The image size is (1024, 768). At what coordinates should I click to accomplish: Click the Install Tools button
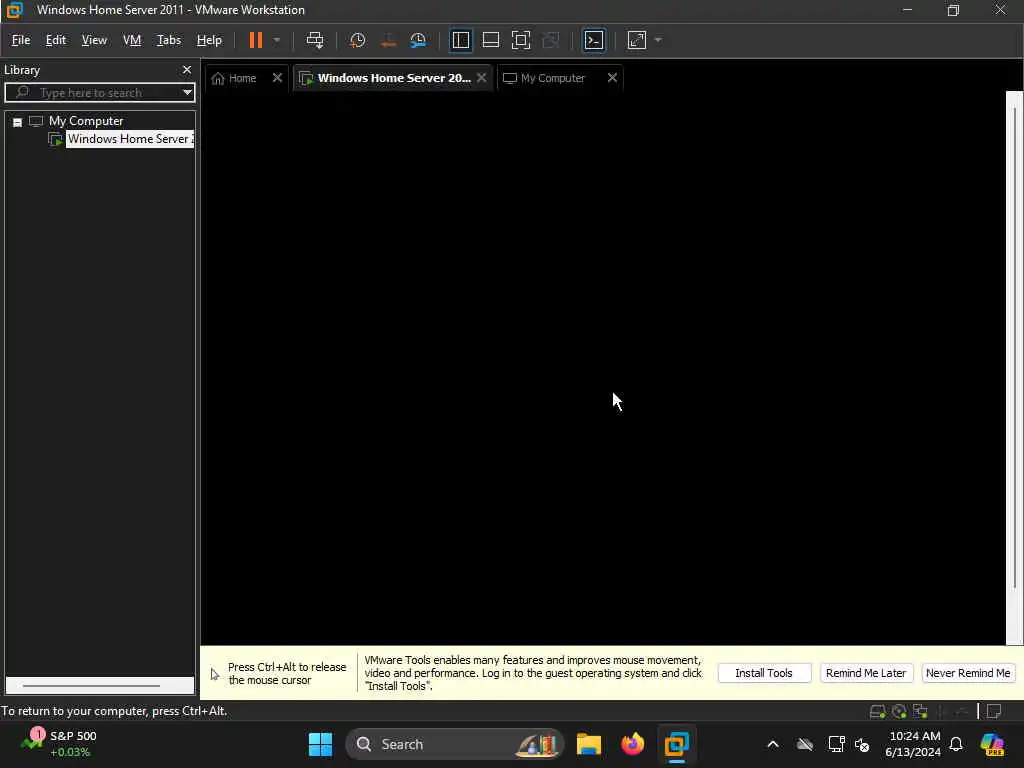[x=764, y=673]
